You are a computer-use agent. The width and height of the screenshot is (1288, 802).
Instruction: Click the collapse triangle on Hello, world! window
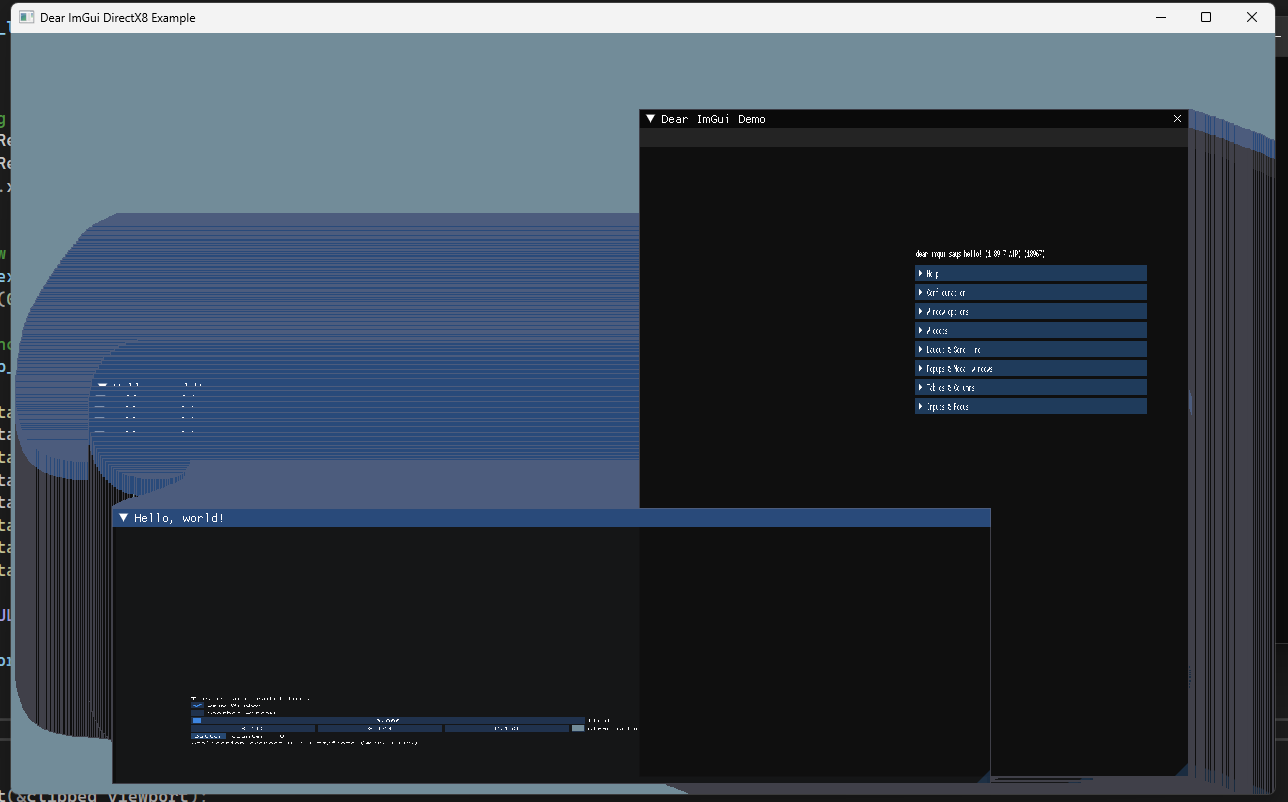pyautogui.click(x=124, y=517)
